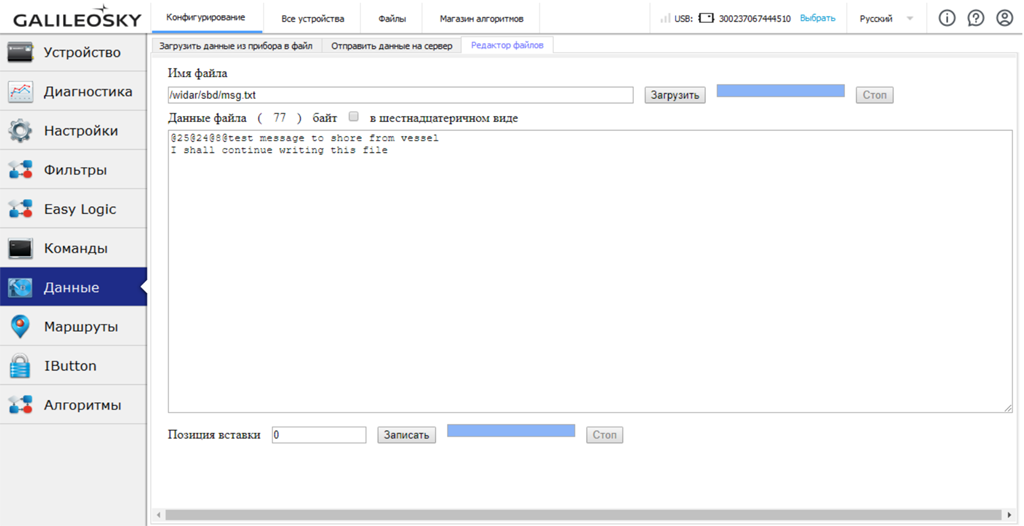Open the help question mark icon
1024x526 pixels.
(976, 18)
